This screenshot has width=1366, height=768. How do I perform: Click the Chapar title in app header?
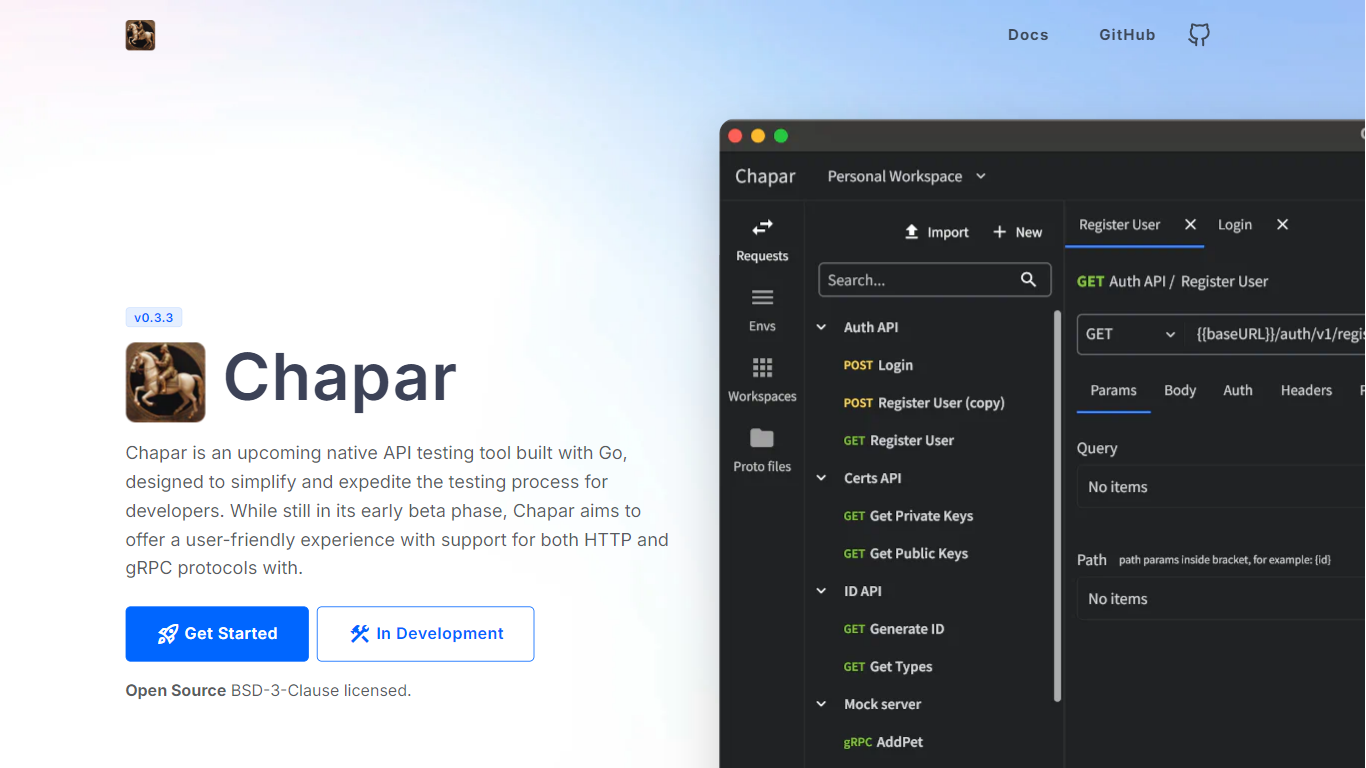tap(765, 176)
